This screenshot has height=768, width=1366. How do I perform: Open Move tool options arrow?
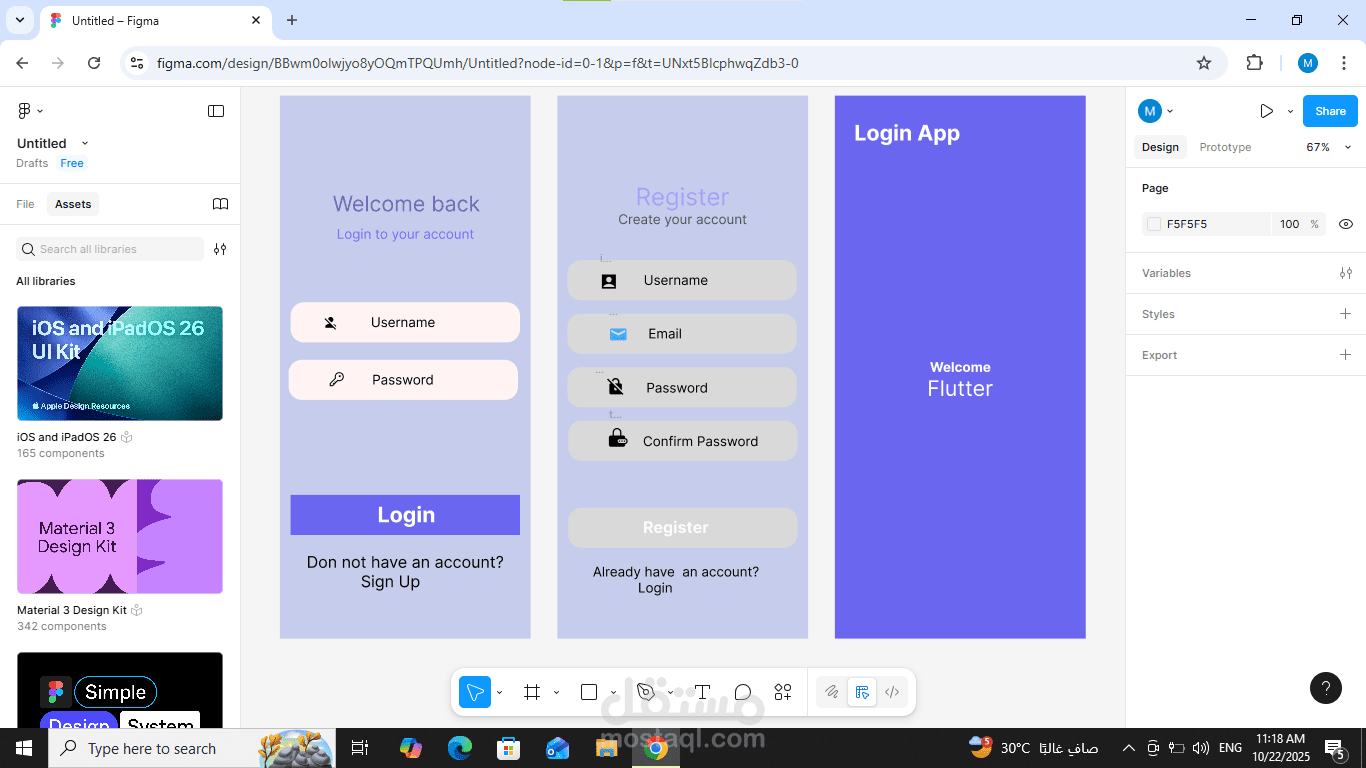[x=499, y=692]
